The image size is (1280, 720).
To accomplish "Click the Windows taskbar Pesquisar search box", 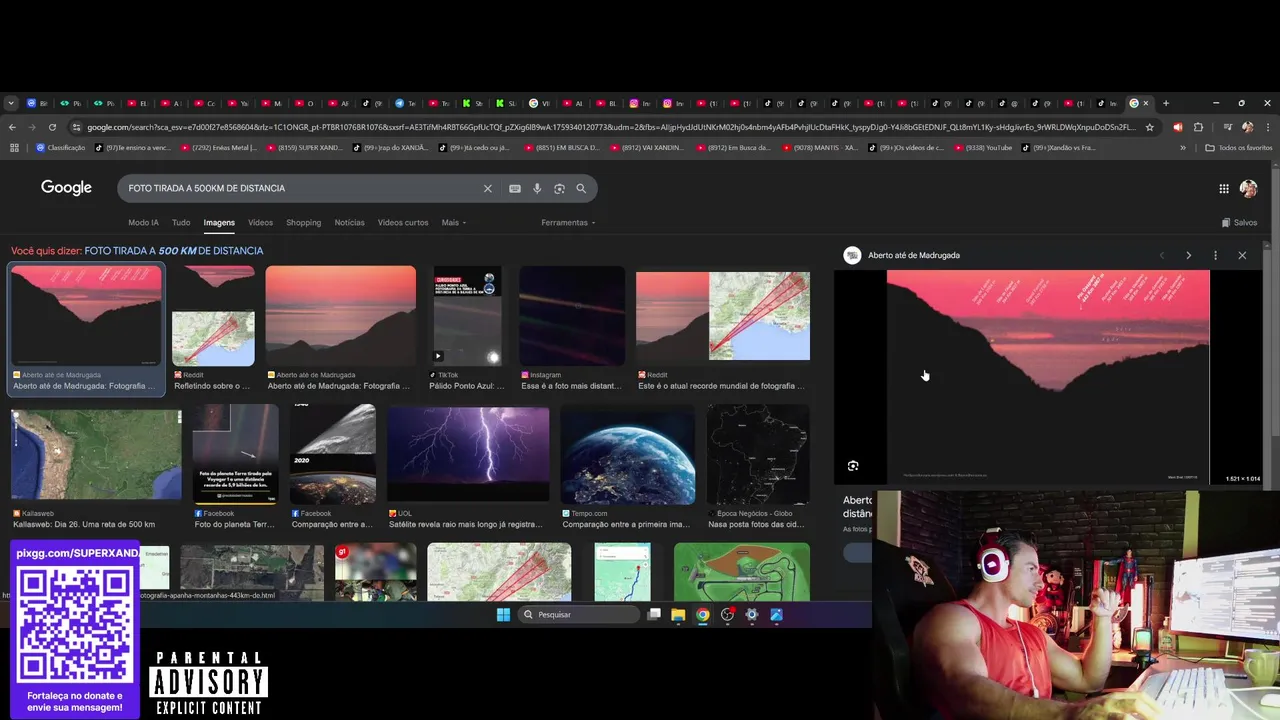I will [x=579, y=615].
